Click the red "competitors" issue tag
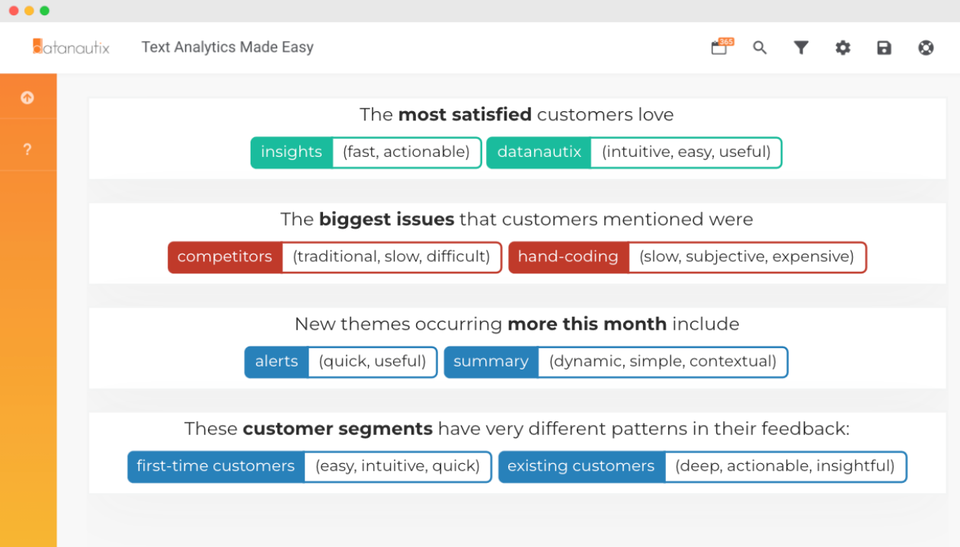 [225, 257]
